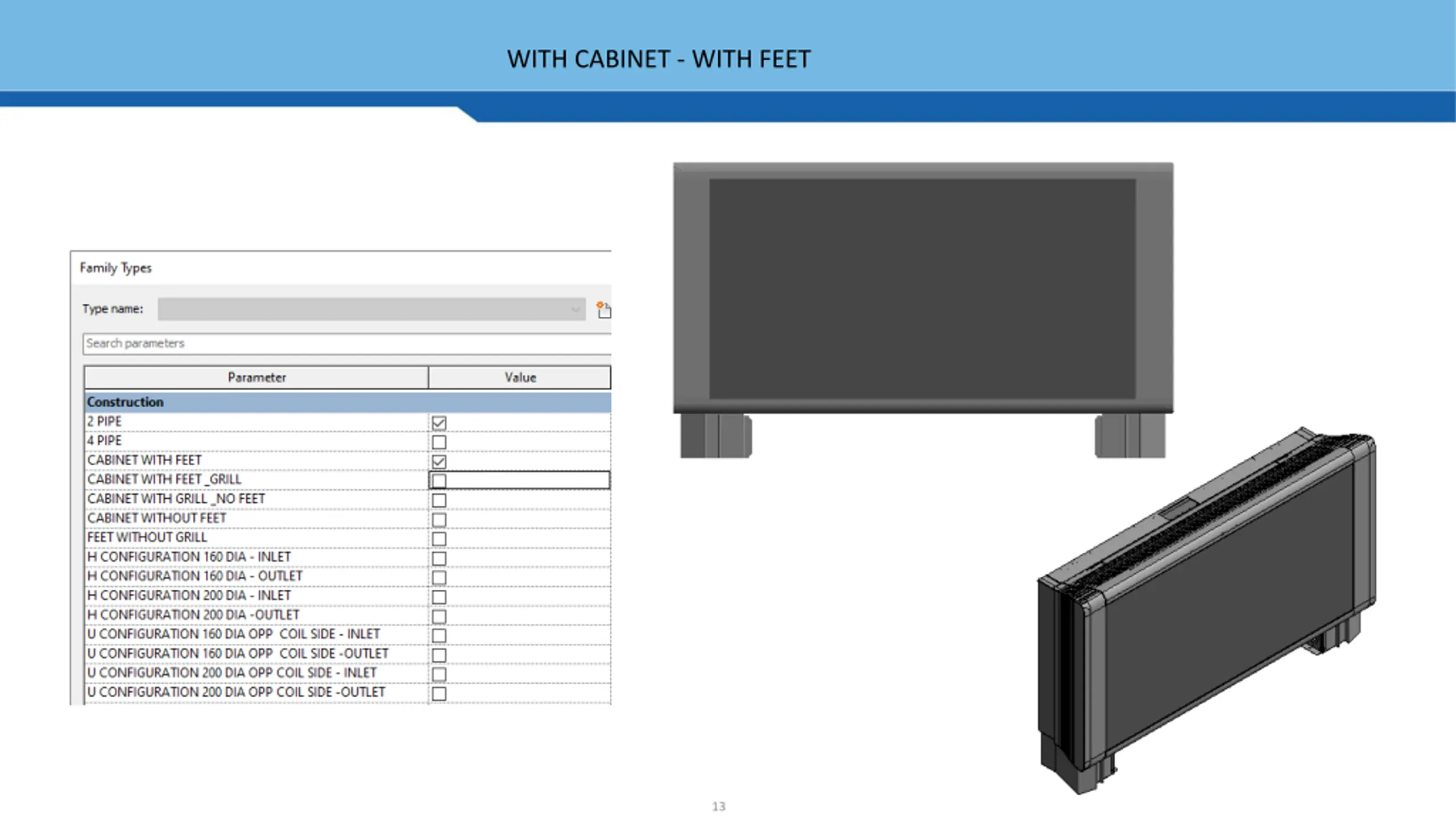Click the Search parameters field

point(347,344)
